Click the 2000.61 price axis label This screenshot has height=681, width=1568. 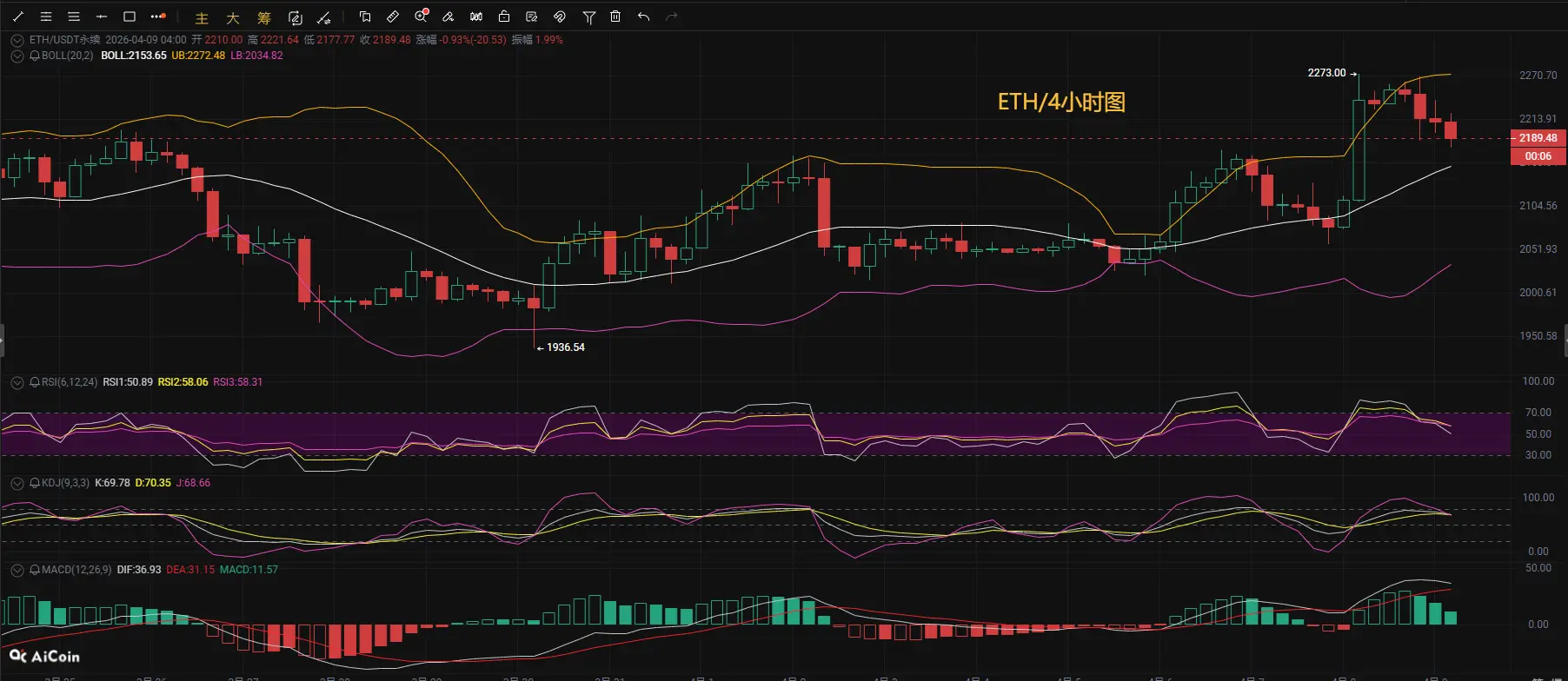pos(1538,293)
